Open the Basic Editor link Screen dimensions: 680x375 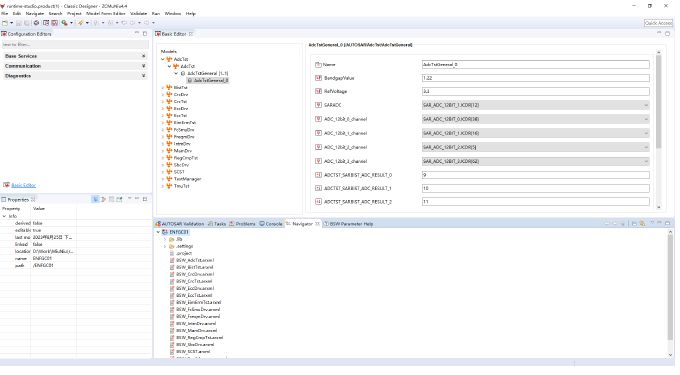[x=23, y=185]
